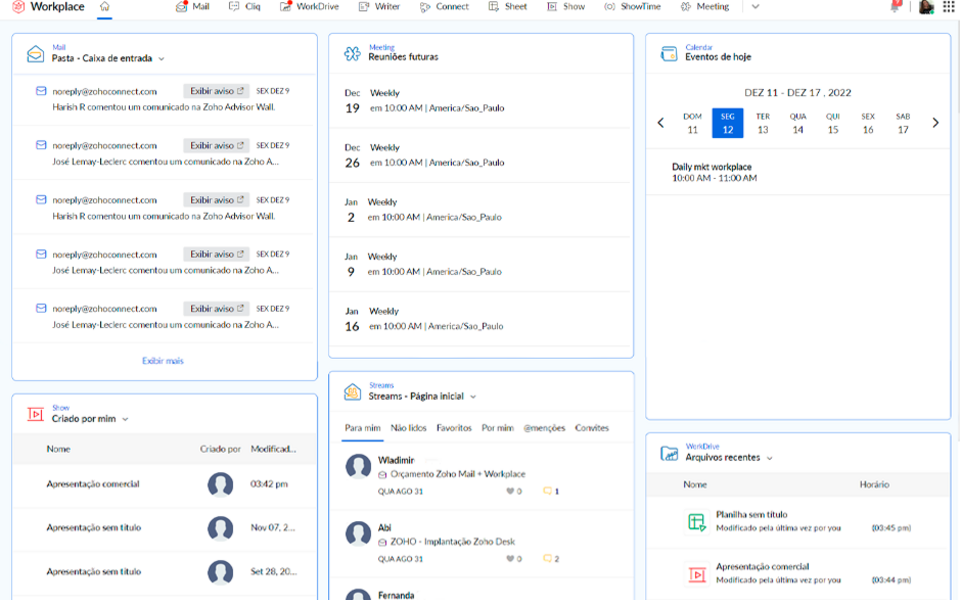This screenshot has height=600, width=960.
Task: Launch Writer from the top bar
Action: [x=379, y=7]
